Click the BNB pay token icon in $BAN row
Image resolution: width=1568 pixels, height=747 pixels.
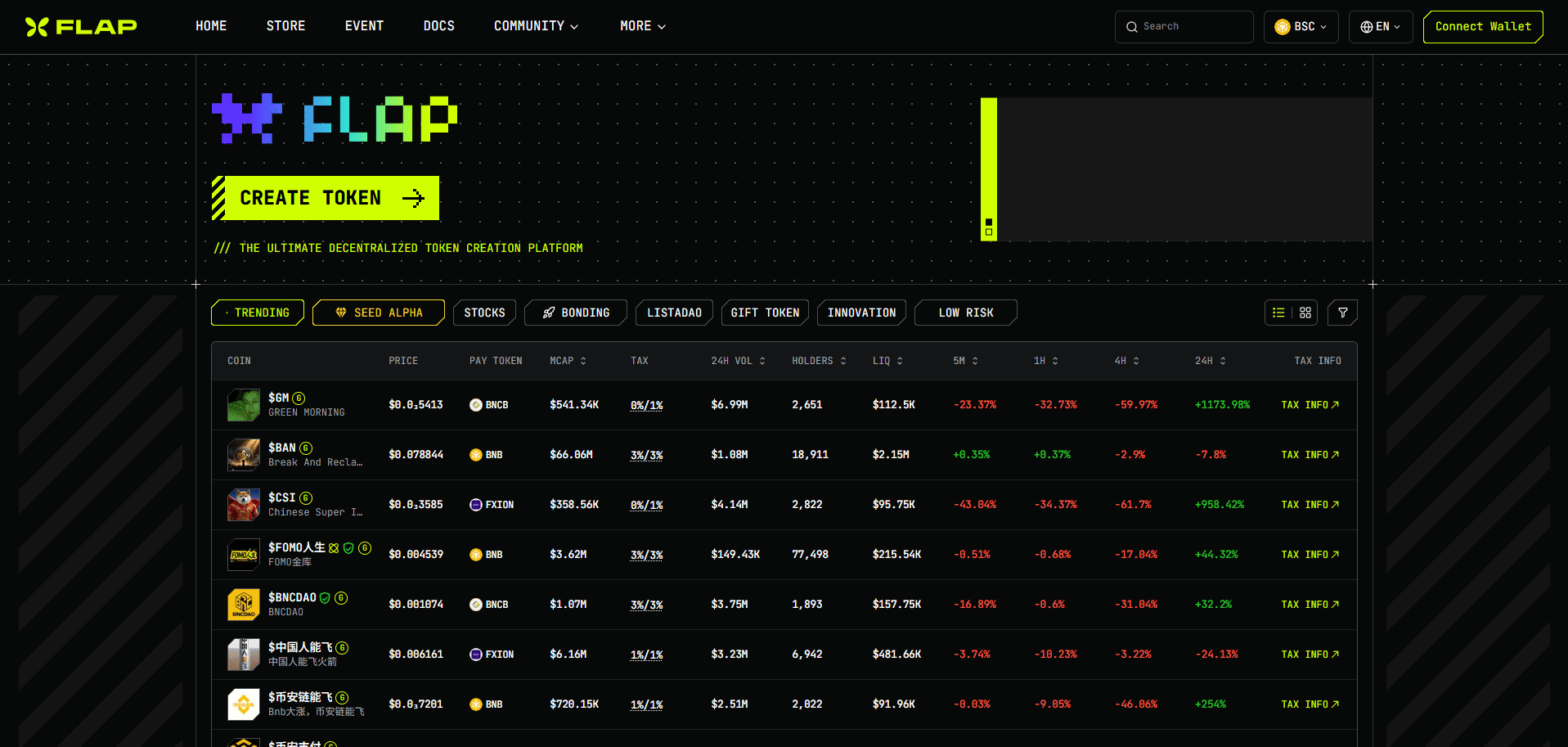click(475, 455)
